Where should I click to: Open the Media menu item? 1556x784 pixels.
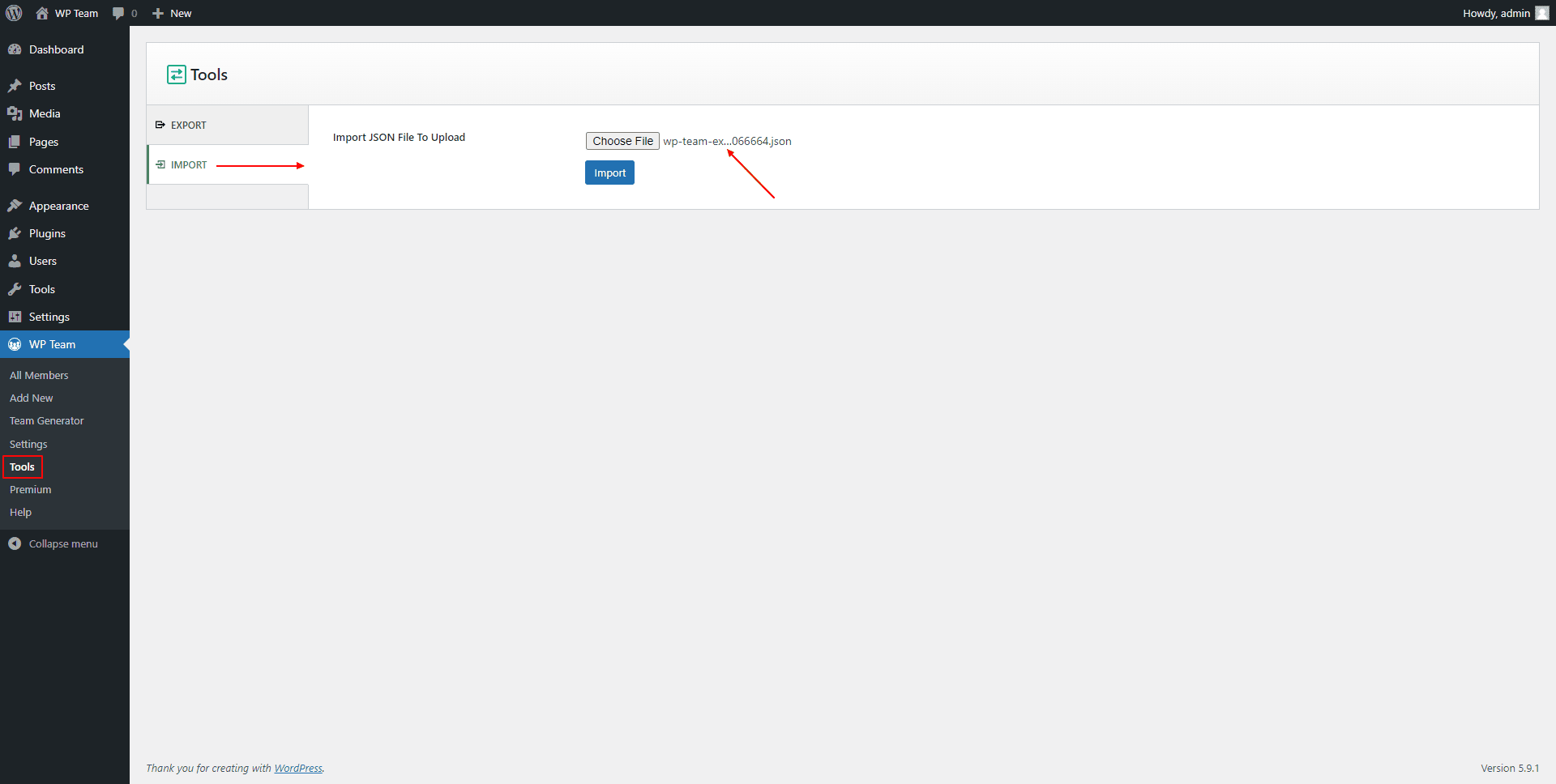(x=65, y=113)
